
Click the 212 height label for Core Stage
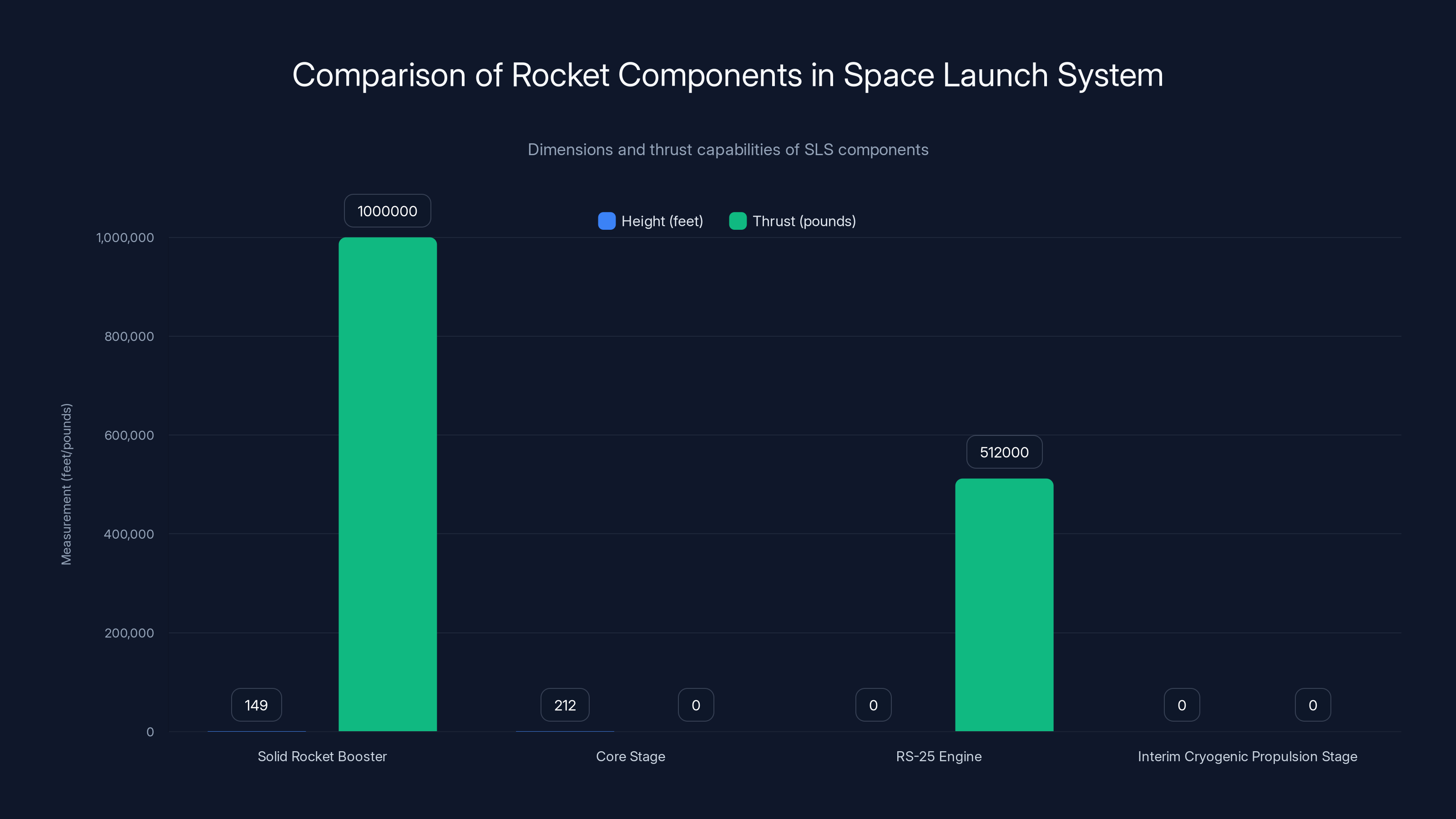coord(565,704)
